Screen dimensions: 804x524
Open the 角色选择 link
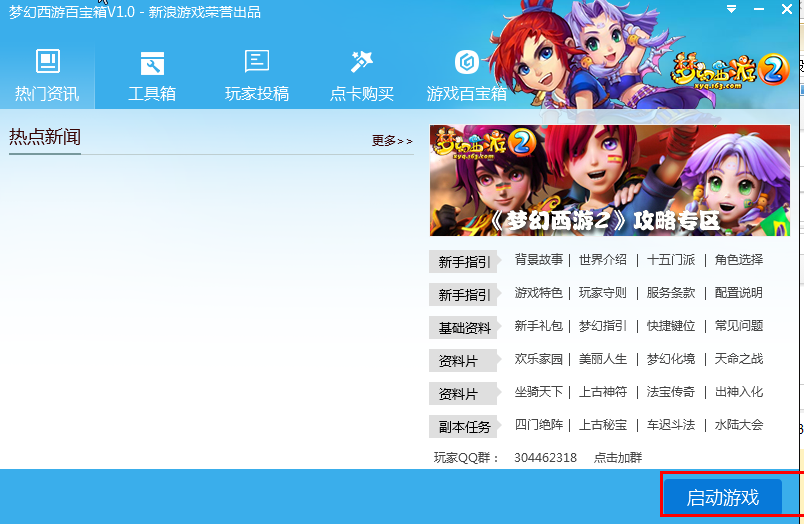[739, 259]
